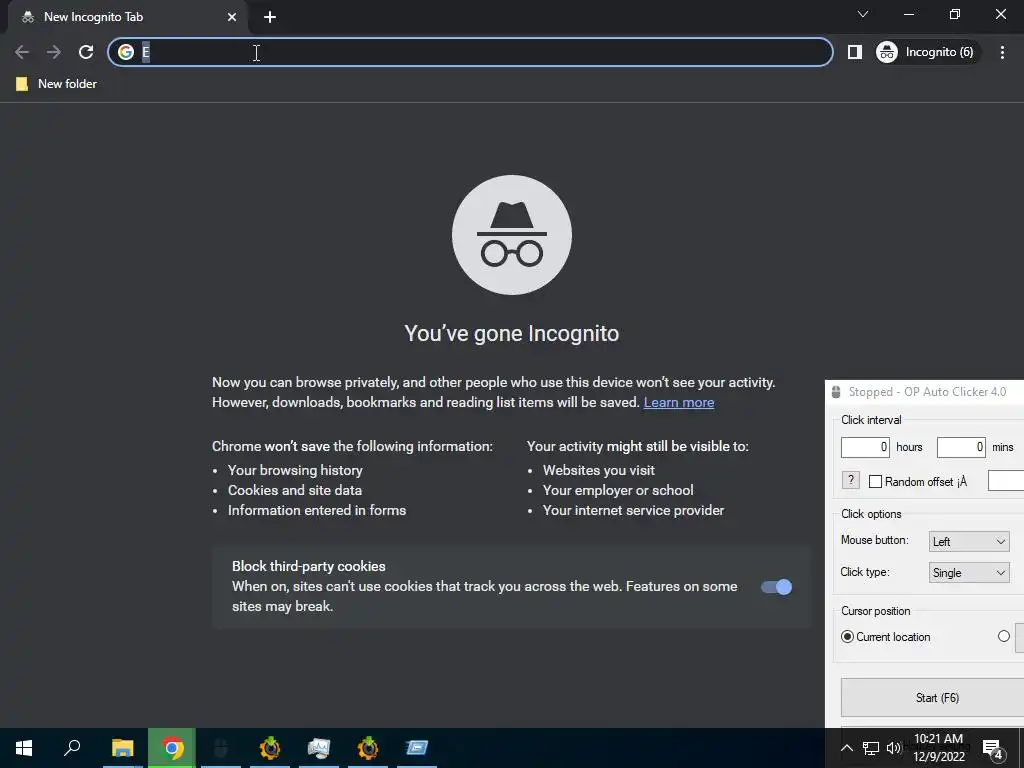Click the mins interval input field
1024x768 pixels.
coord(961,447)
